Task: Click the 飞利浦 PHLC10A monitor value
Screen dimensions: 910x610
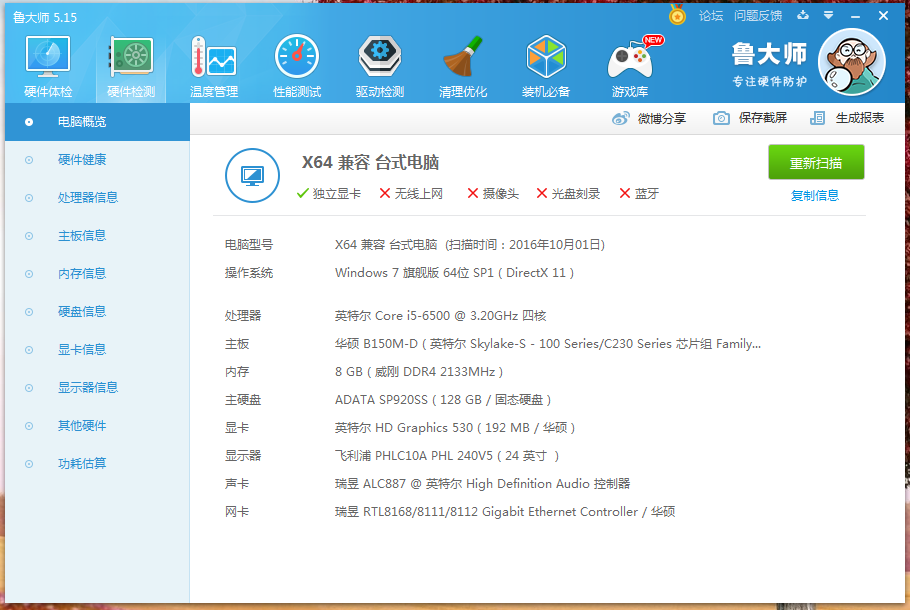Action: click(x=447, y=456)
